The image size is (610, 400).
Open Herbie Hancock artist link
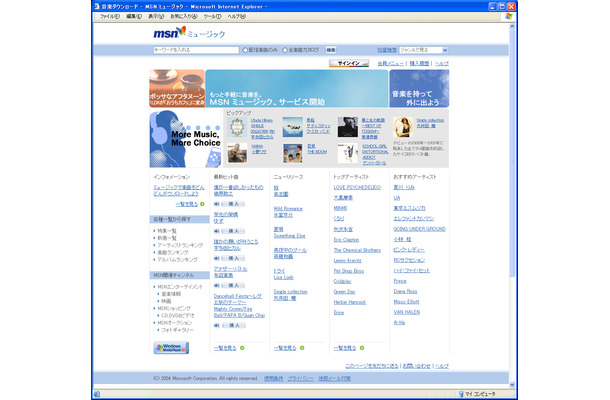coord(349,302)
